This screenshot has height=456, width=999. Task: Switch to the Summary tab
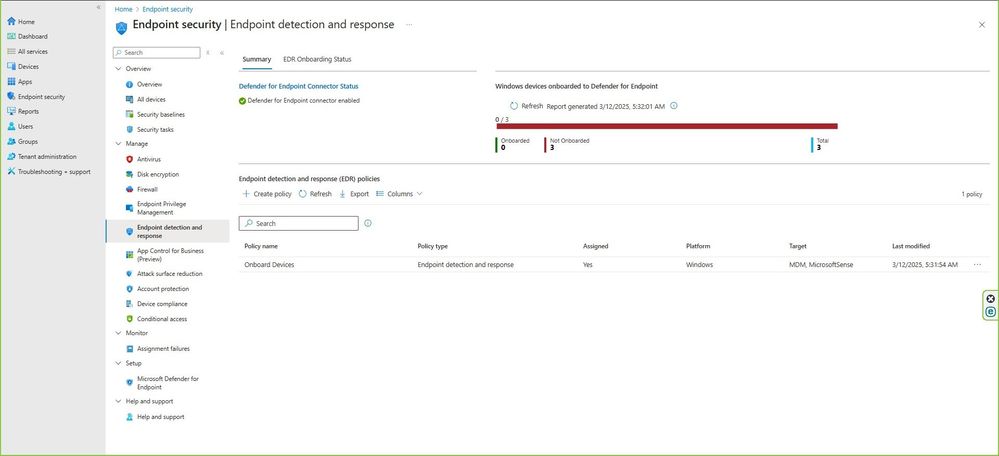pyautogui.click(x=257, y=59)
